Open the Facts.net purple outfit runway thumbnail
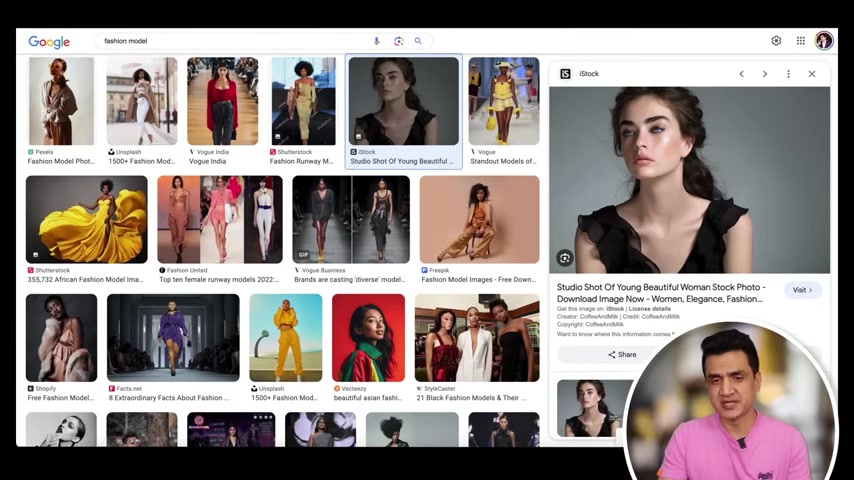This screenshot has width=854, height=480. tap(173, 338)
